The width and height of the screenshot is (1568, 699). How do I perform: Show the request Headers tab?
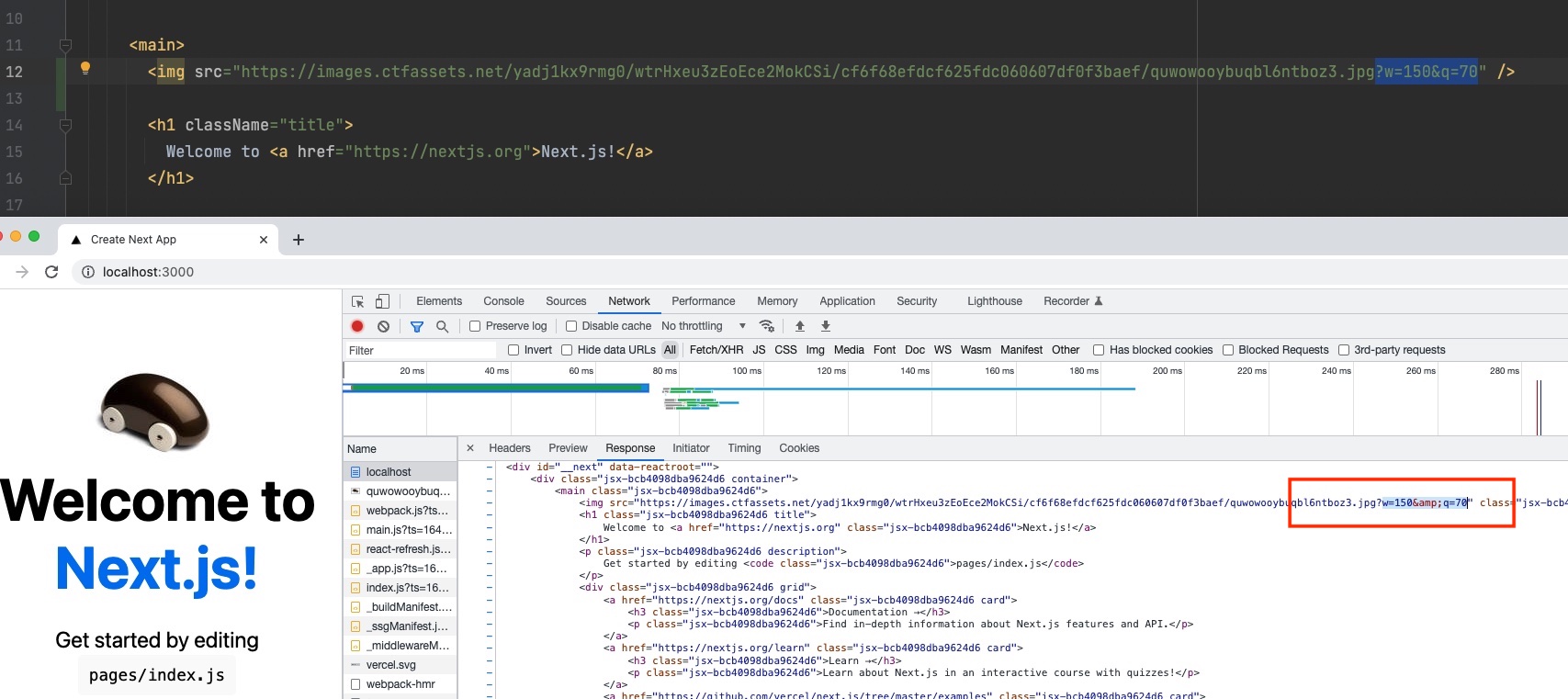pos(510,448)
